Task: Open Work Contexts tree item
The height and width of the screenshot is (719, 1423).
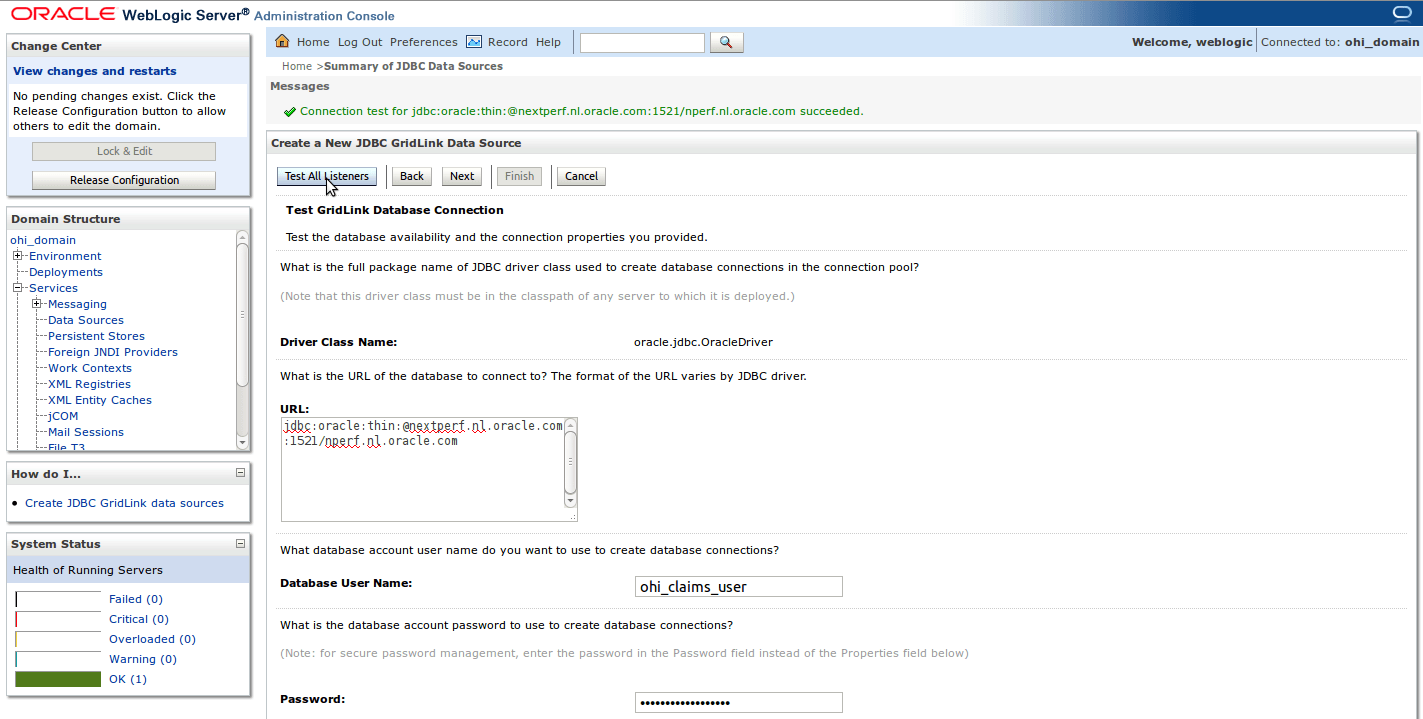Action: [90, 368]
